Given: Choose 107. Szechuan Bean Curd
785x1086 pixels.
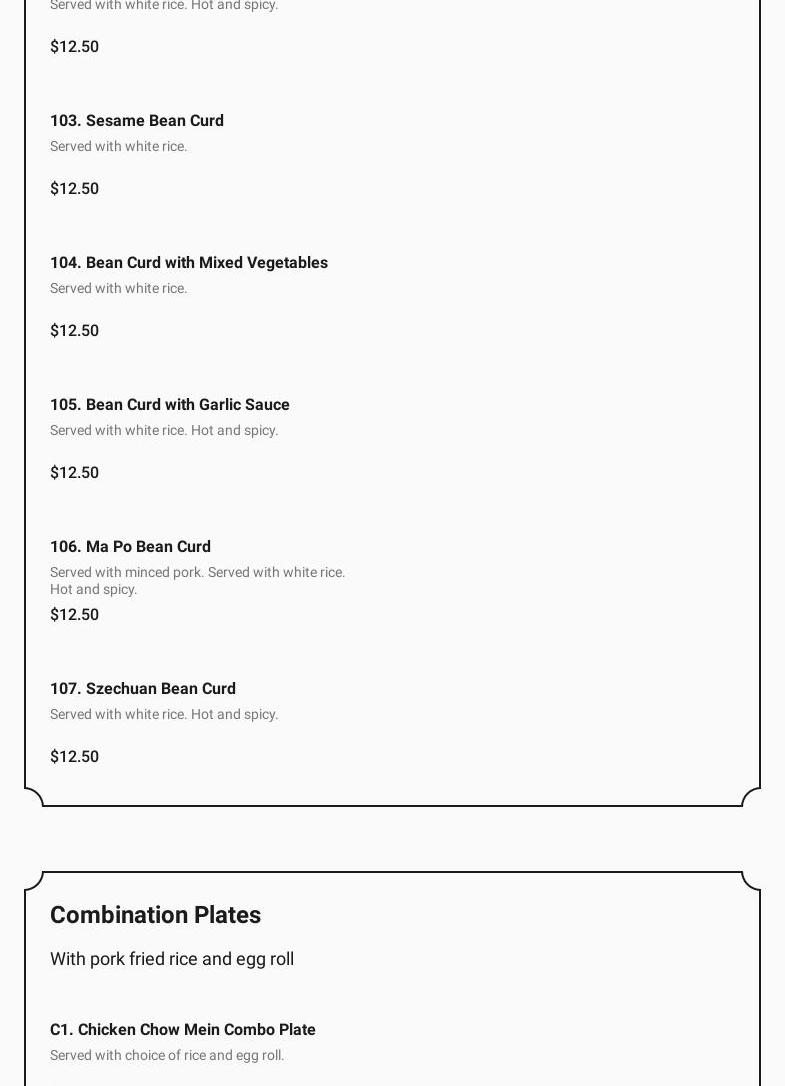Looking at the screenshot, I should (x=143, y=688).
